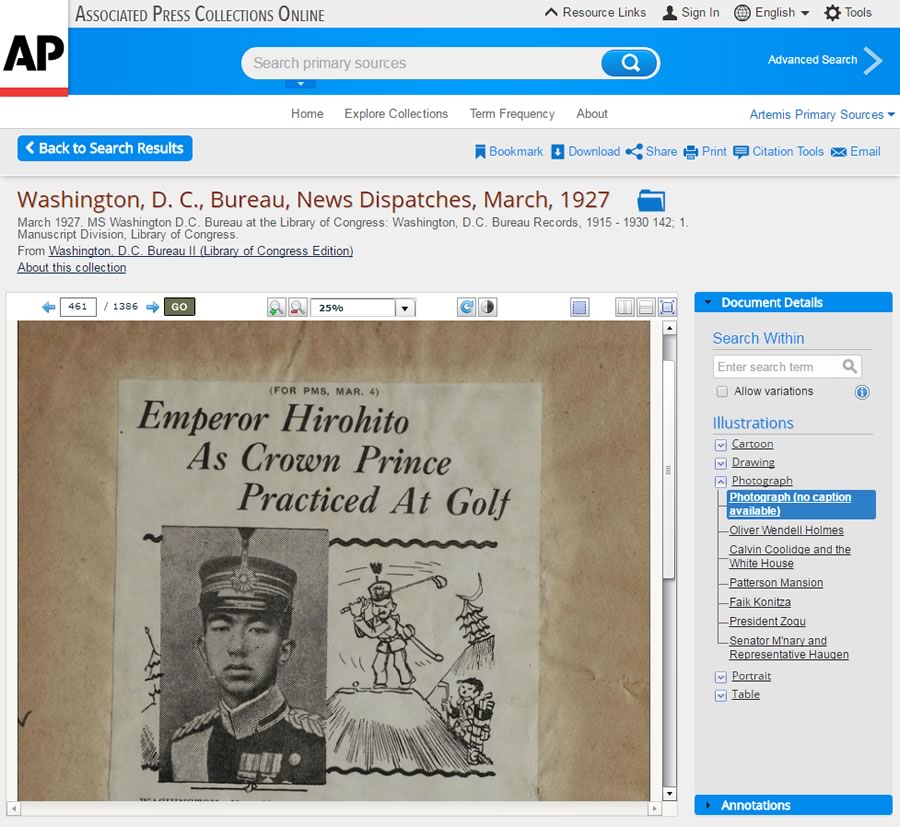Open search options dropdown under search bar
Viewport: 900px width, 827px height.
point(300,84)
